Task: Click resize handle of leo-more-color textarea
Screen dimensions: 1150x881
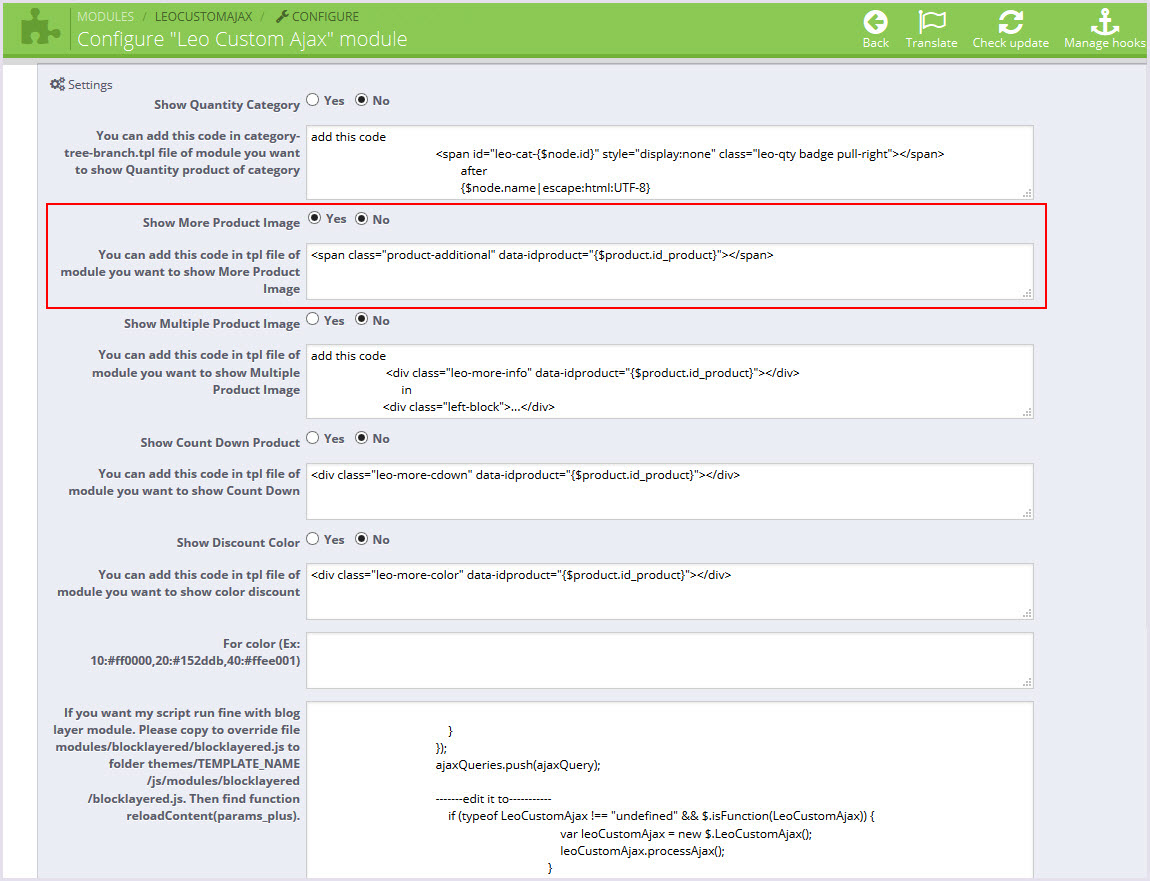Action: click(x=1028, y=613)
